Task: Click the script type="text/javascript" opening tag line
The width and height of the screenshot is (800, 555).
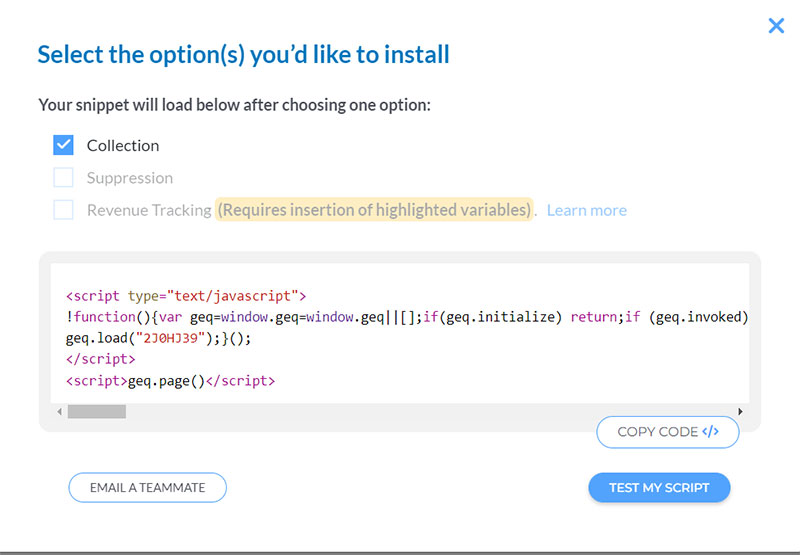Action: point(186,296)
